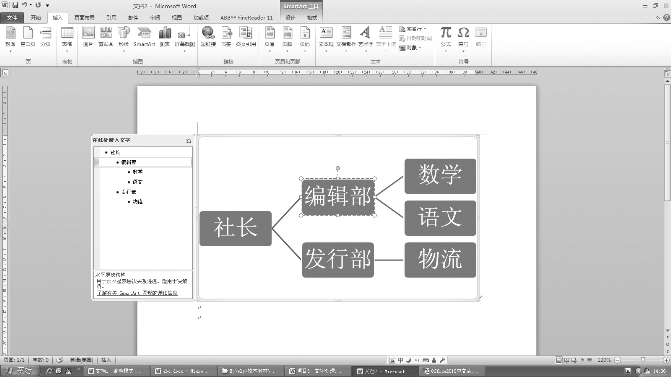Toggle ribbon minimize caret near help icon
This screenshot has width=671, height=377.
coord(658,18)
